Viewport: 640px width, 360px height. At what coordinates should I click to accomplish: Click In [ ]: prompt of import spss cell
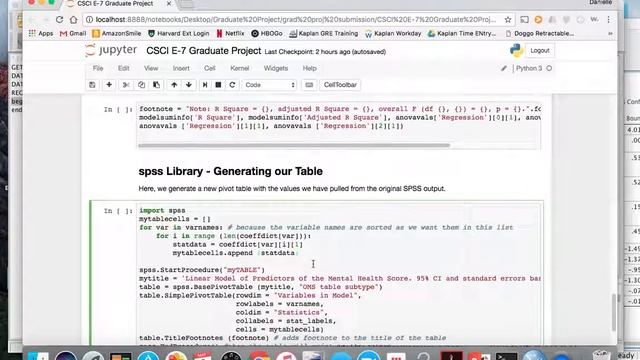[118, 211]
